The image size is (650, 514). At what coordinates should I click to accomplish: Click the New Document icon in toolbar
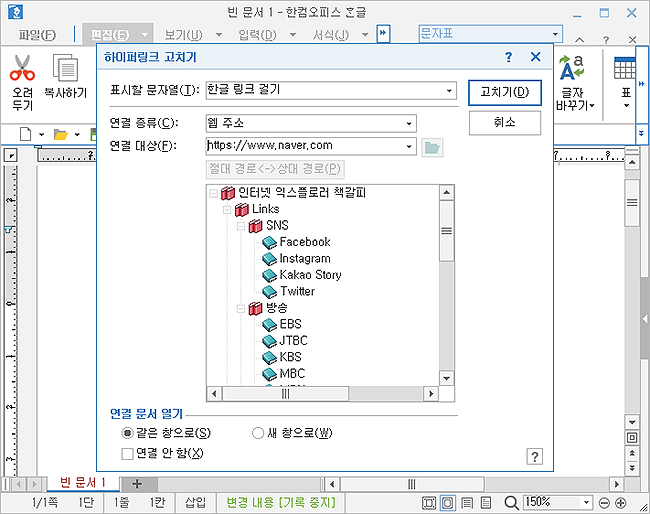[x=26, y=134]
